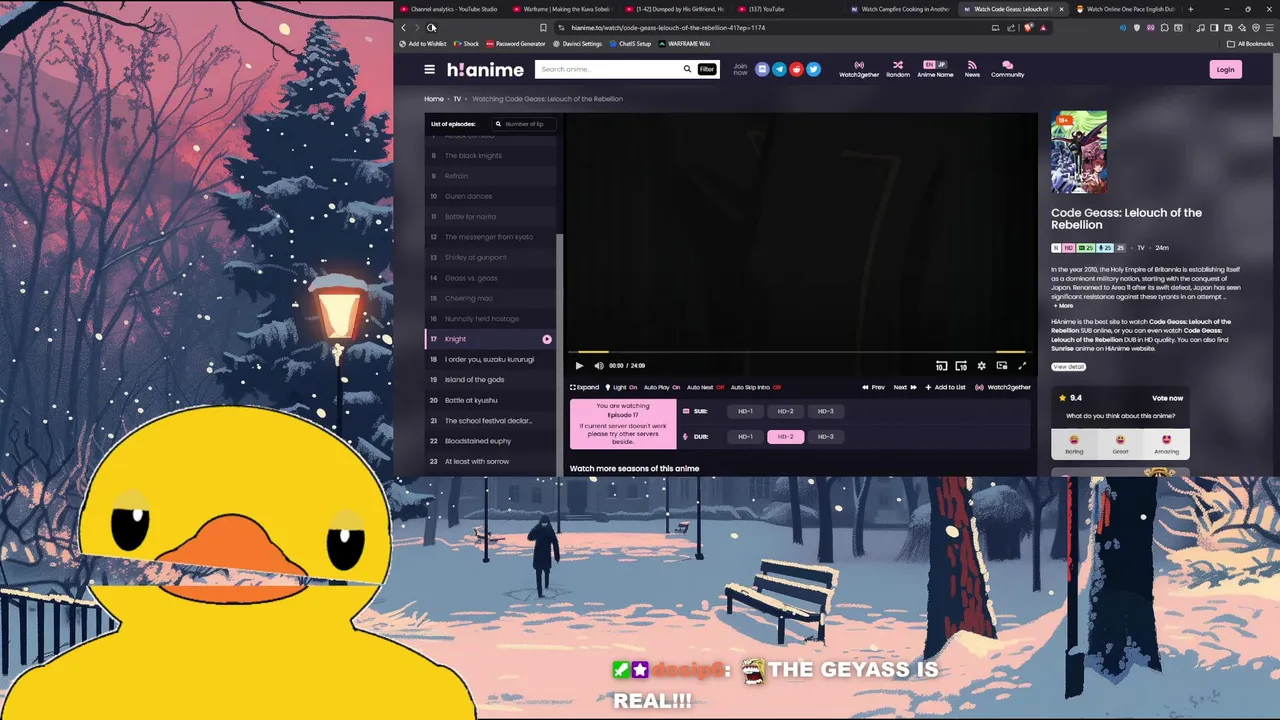The height and width of the screenshot is (720, 1280).
Task: Click Vote now link
Action: coord(1167,398)
